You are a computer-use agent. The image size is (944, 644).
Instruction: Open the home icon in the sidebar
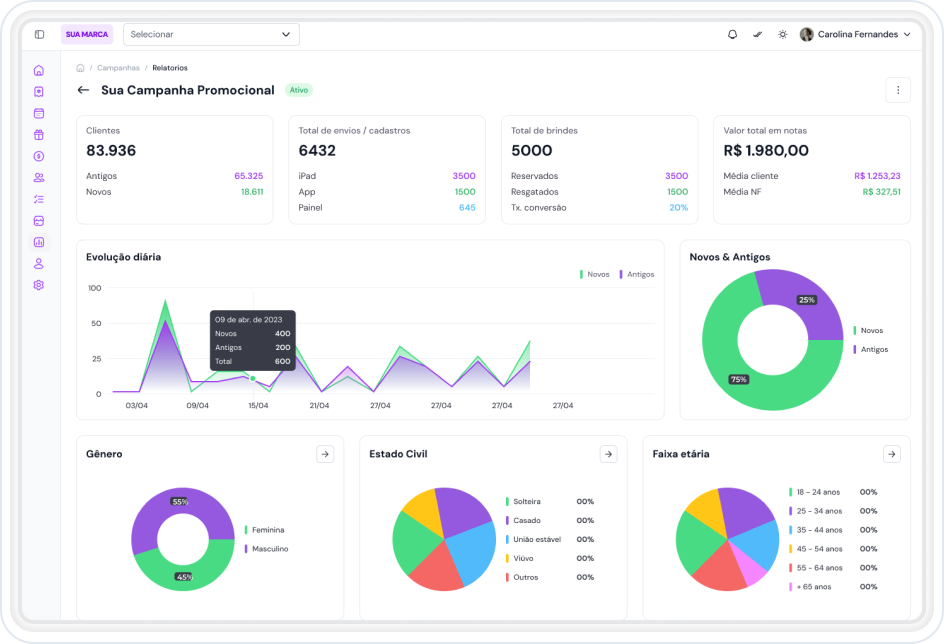pyautogui.click(x=39, y=70)
